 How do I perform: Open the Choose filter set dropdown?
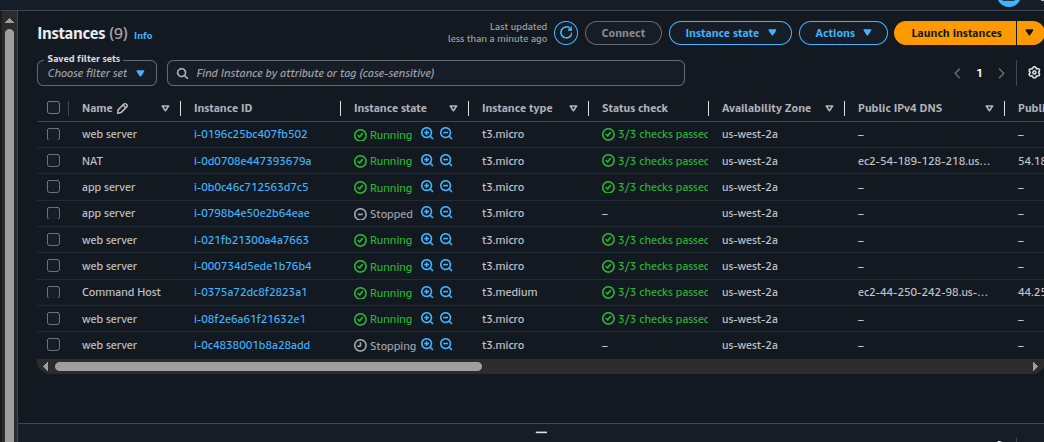point(97,73)
